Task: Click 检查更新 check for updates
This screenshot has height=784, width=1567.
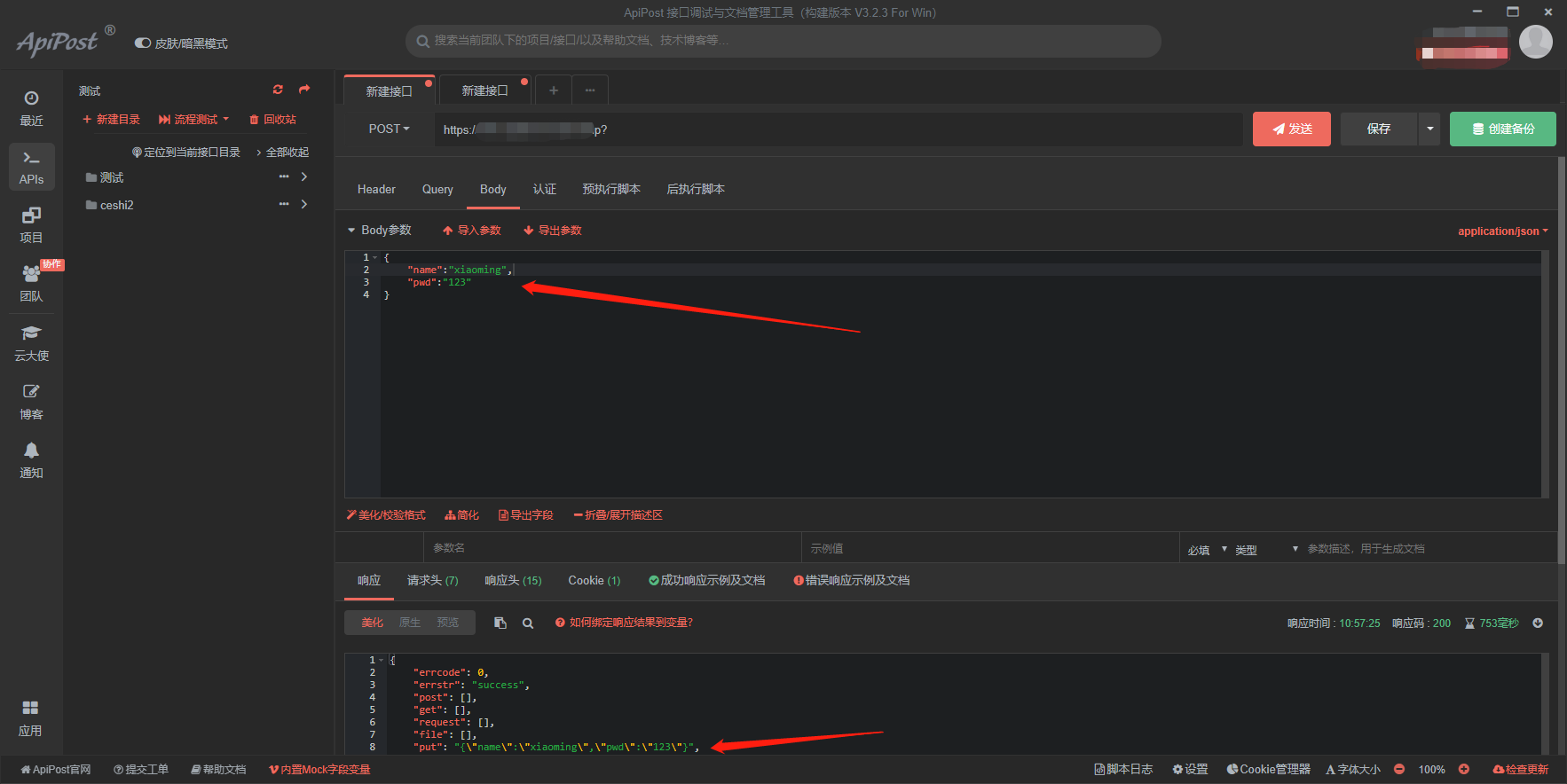Action: pyautogui.click(x=1521, y=769)
